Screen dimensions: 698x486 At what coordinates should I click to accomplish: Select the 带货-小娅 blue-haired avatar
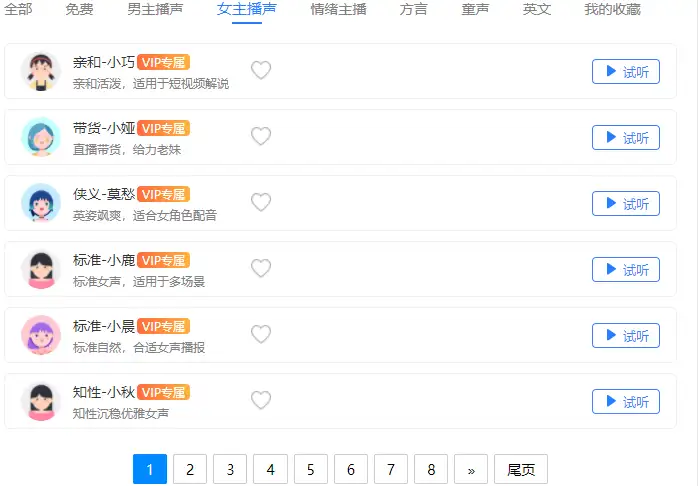click(x=41, y=137)
